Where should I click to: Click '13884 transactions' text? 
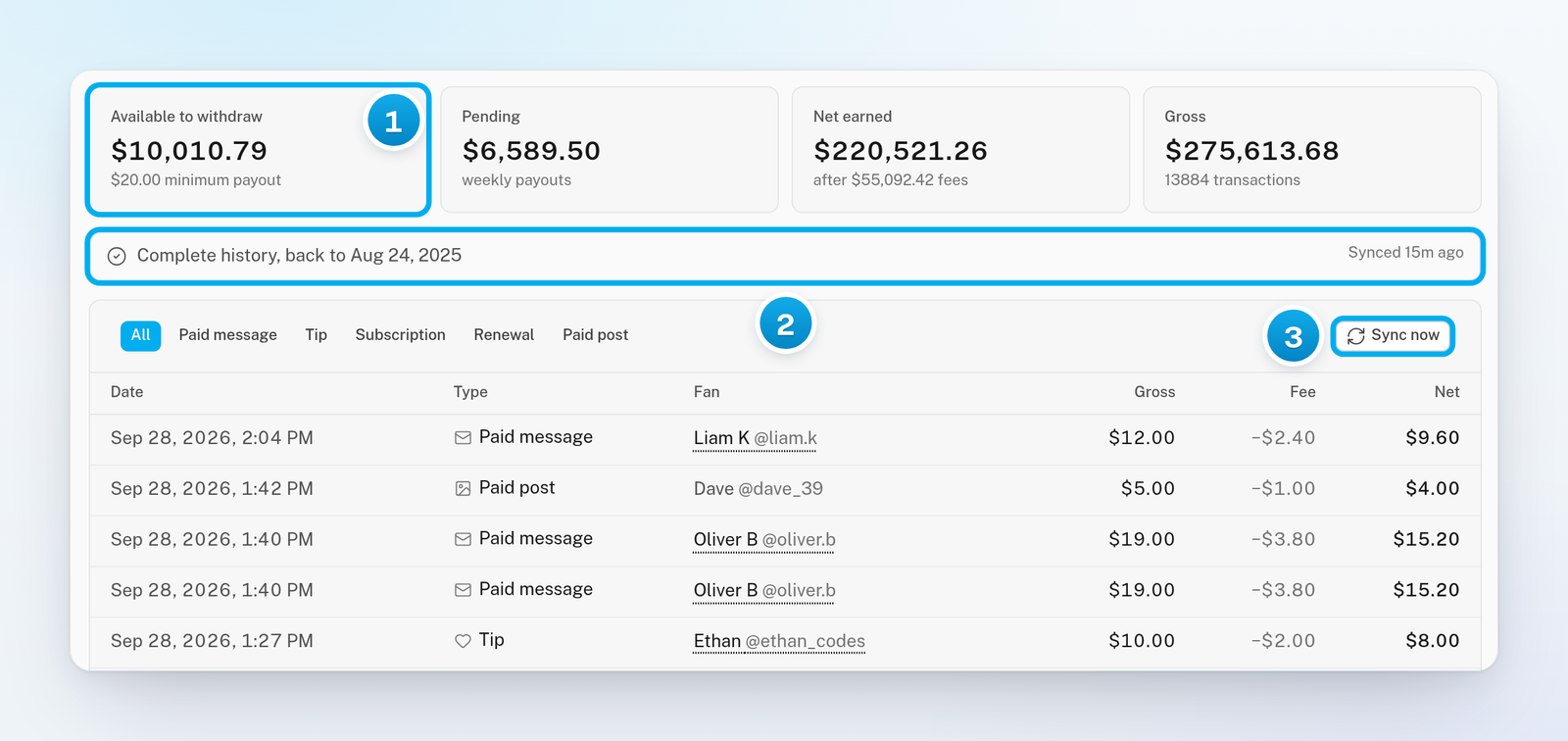point(1232,180)
